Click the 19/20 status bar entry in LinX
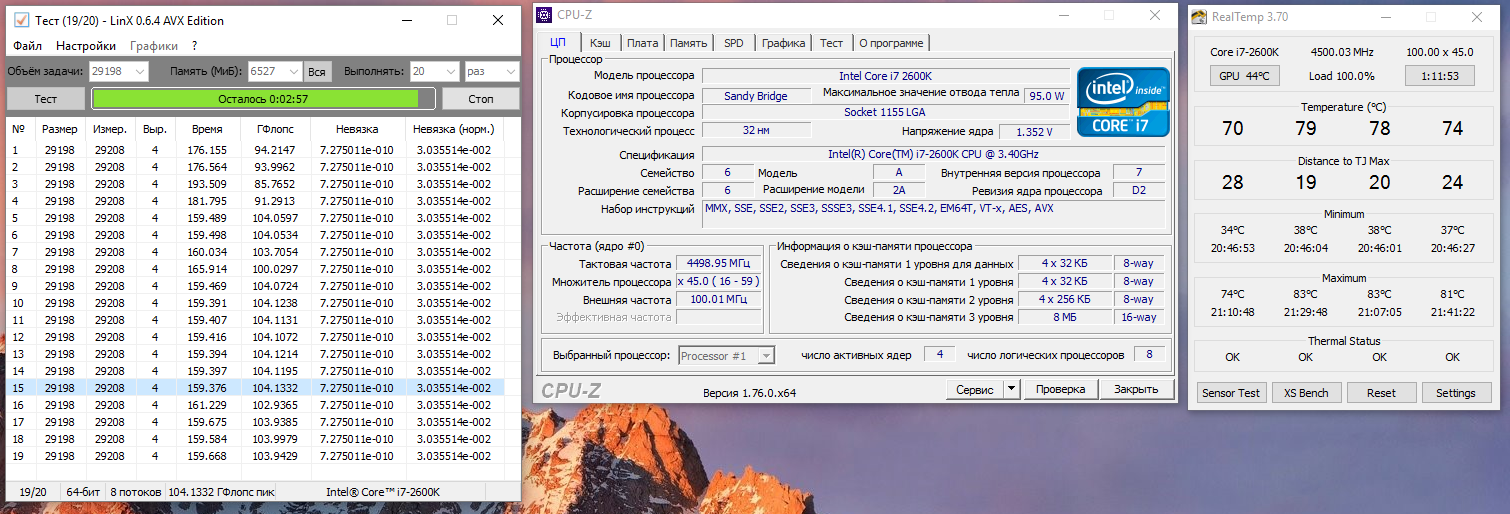 pyautogui.click(x=33, y=492)
